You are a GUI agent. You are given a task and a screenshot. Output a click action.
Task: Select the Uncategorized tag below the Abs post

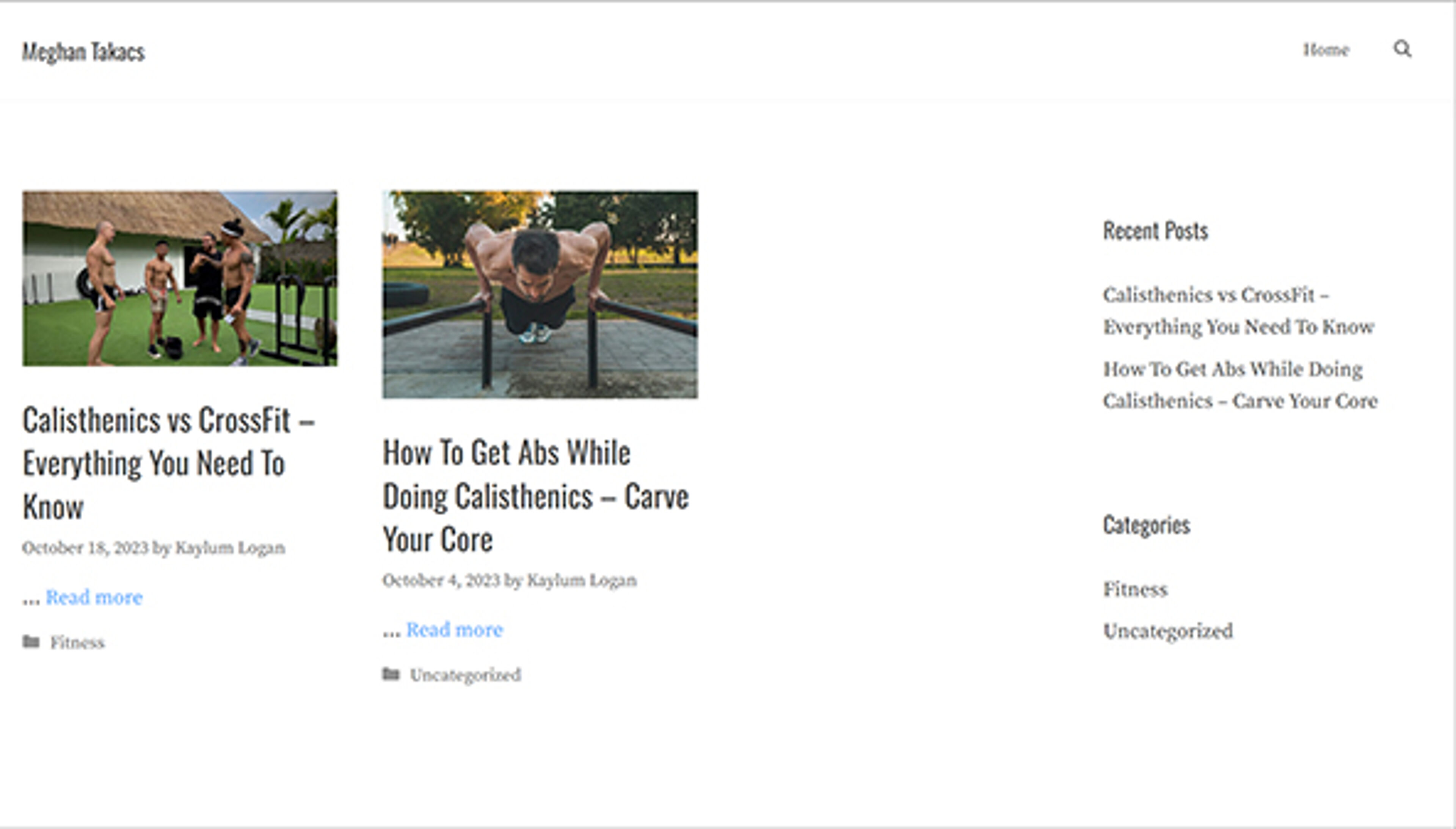point(465,675)
